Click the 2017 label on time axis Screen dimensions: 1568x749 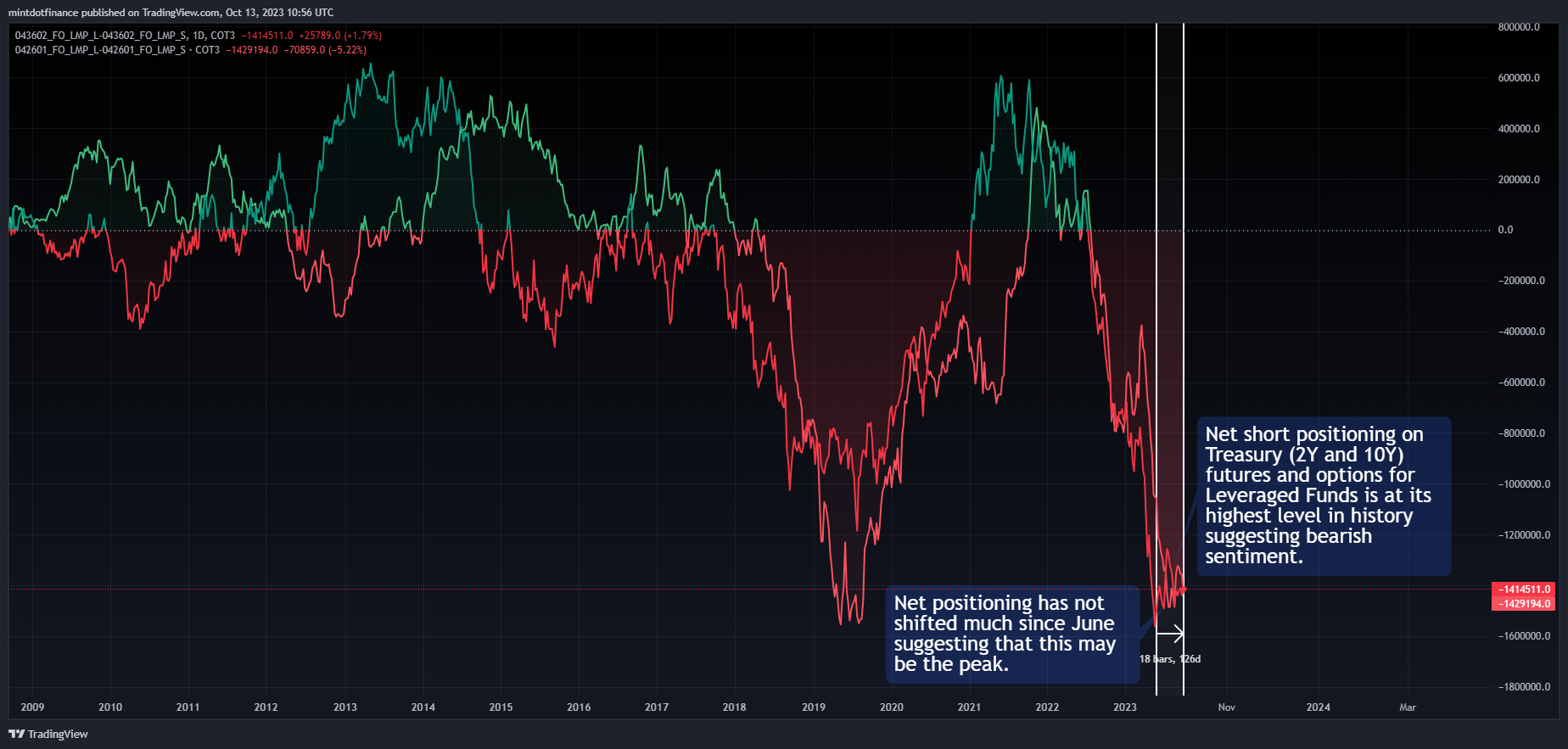657,707
